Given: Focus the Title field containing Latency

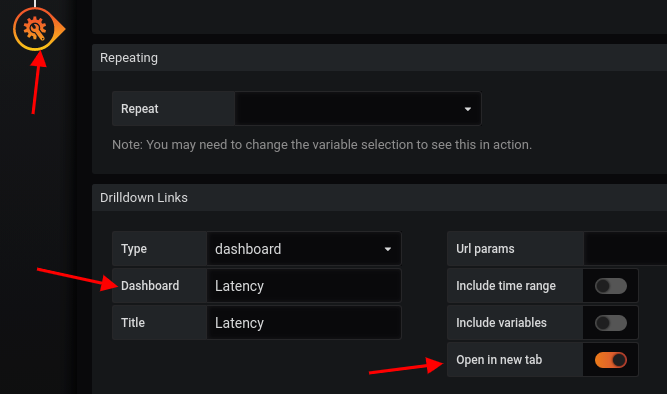Looking at the screenshot, I should tap(304, 323).
